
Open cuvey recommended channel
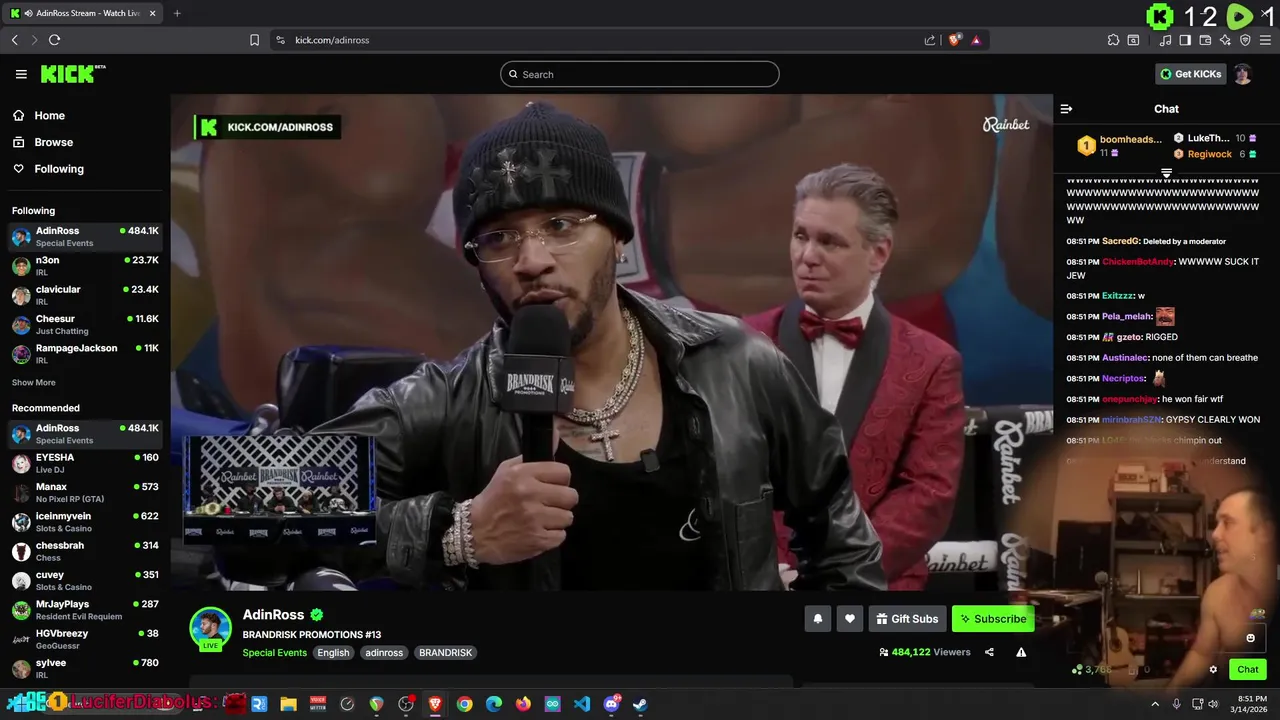pos(85,580)
